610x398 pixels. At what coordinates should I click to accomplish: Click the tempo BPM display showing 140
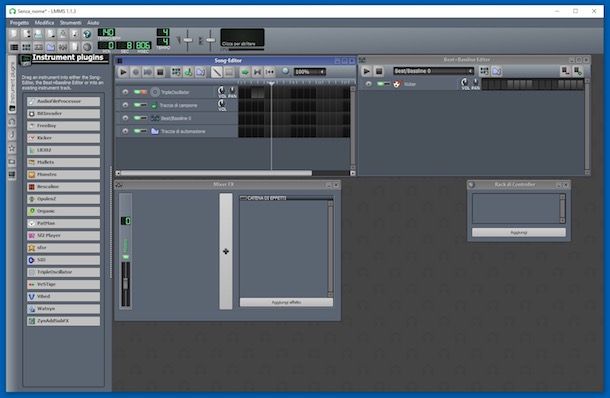[107, 33]
